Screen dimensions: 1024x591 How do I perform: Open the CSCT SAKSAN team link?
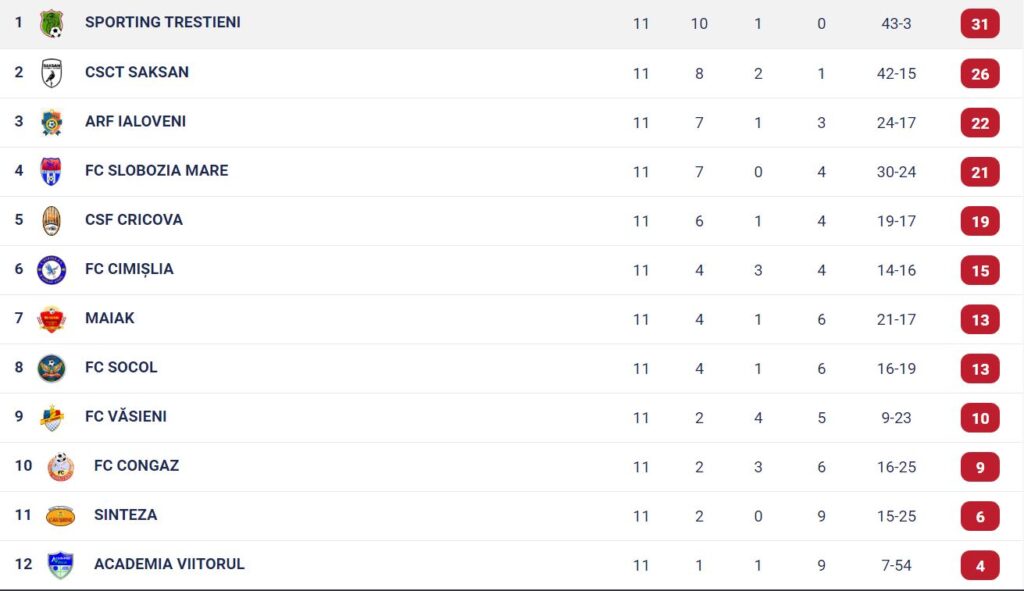[136, 72]
